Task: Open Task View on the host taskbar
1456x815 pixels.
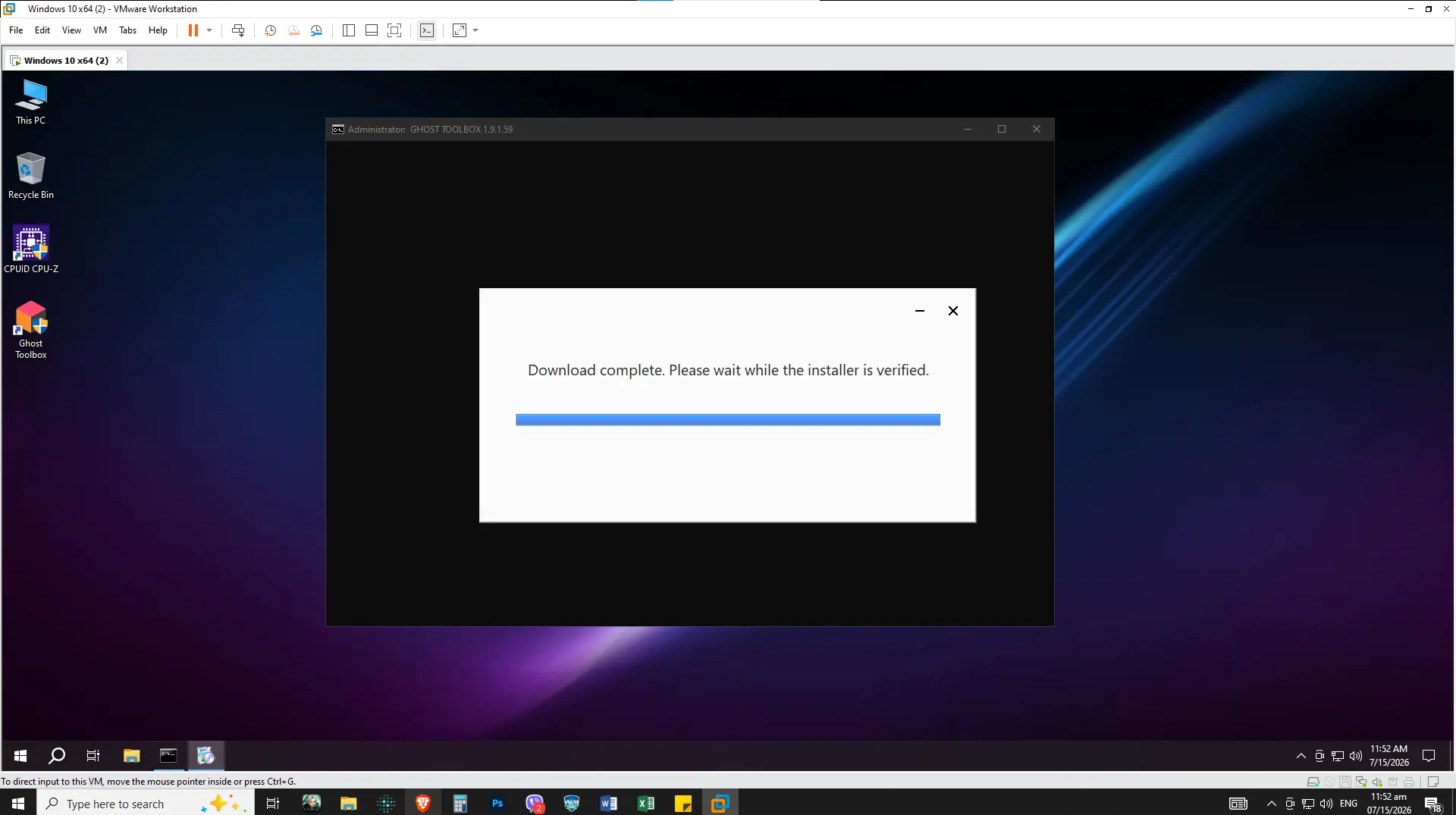Action: [273, 804]
